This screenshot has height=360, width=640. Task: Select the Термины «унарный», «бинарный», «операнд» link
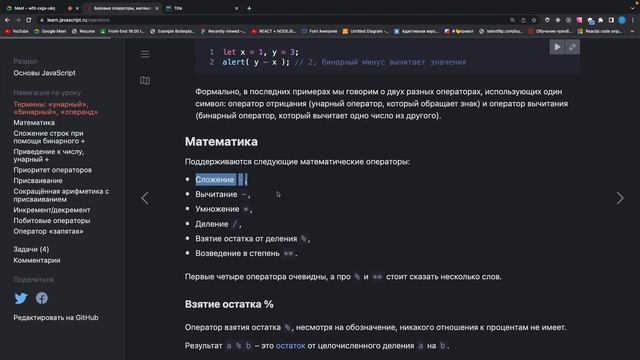(56, 108)
